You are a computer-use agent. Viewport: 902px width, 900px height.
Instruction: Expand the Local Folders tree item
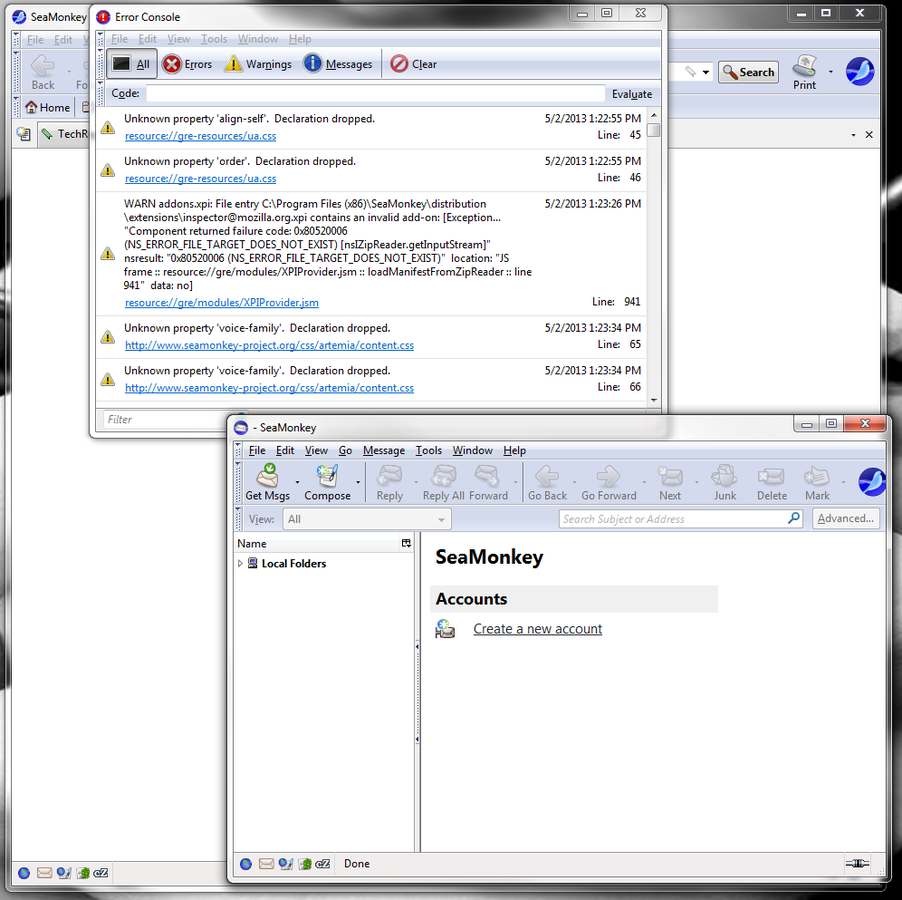(240, 564)
